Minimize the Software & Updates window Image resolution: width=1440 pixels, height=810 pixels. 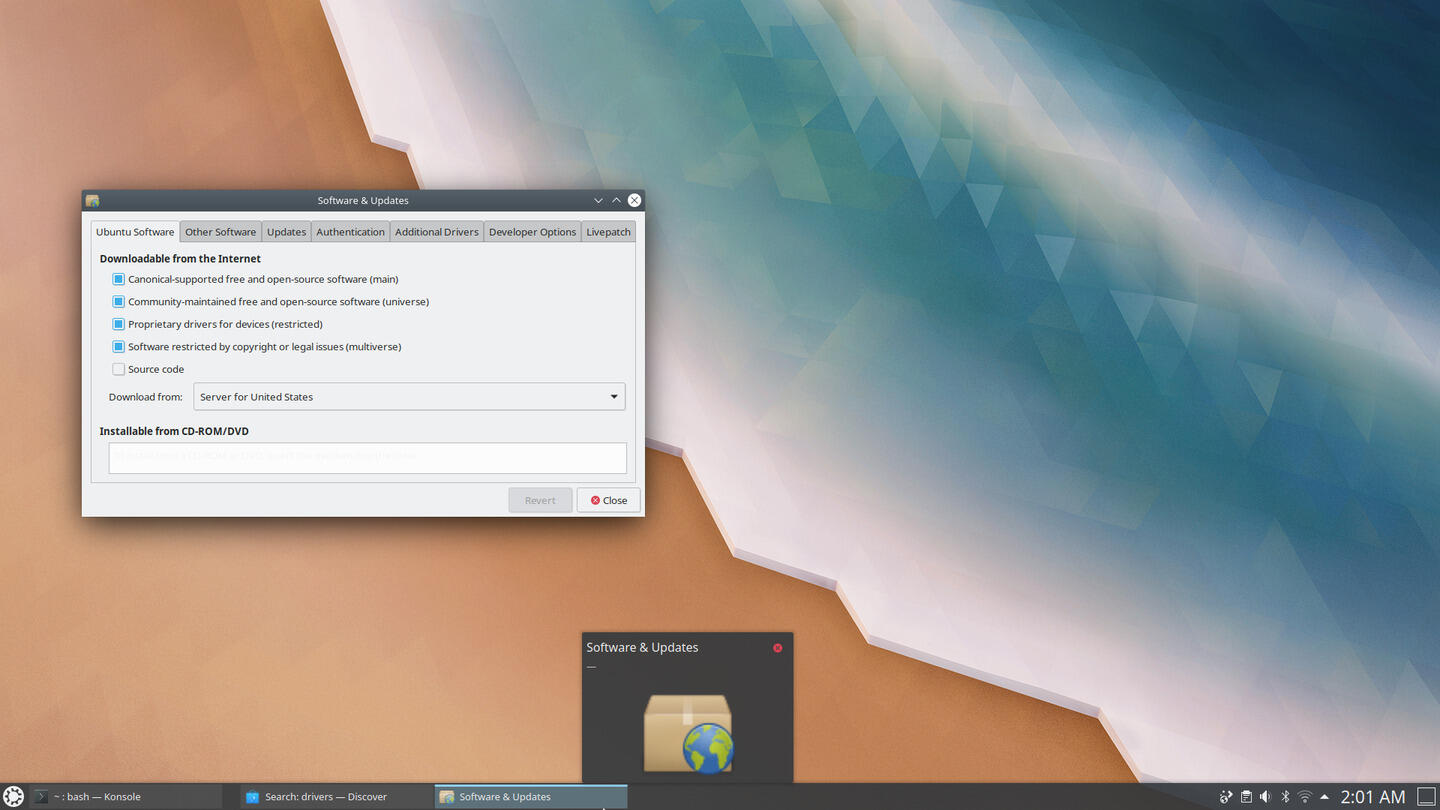pos(598,200)
